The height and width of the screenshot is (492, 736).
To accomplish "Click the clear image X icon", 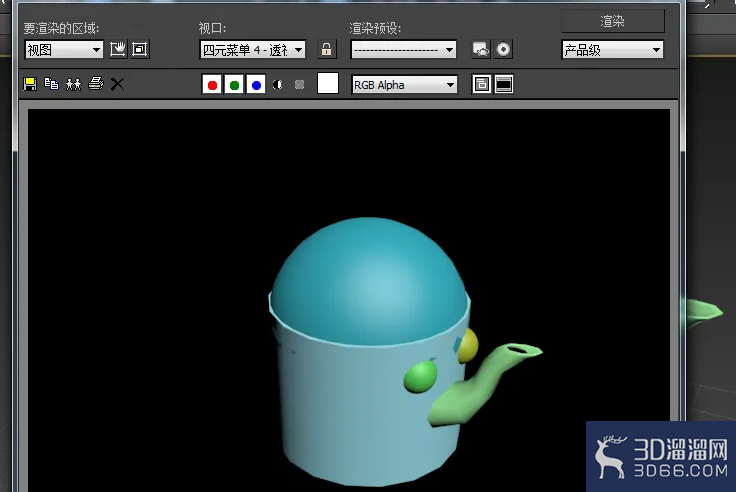I will coord(117,85).
